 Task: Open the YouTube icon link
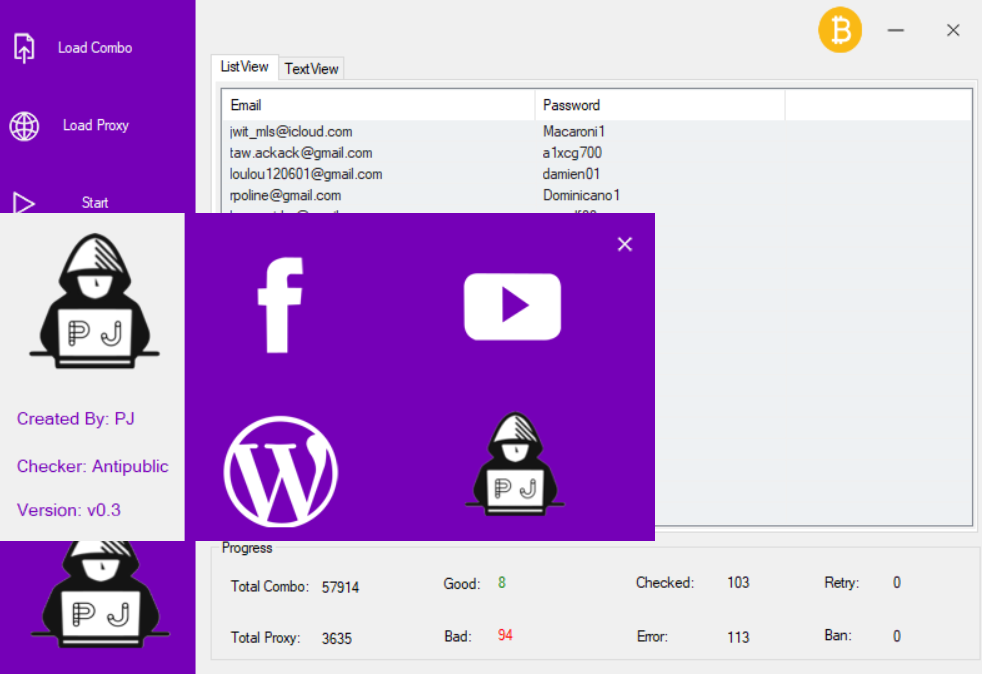512,306
